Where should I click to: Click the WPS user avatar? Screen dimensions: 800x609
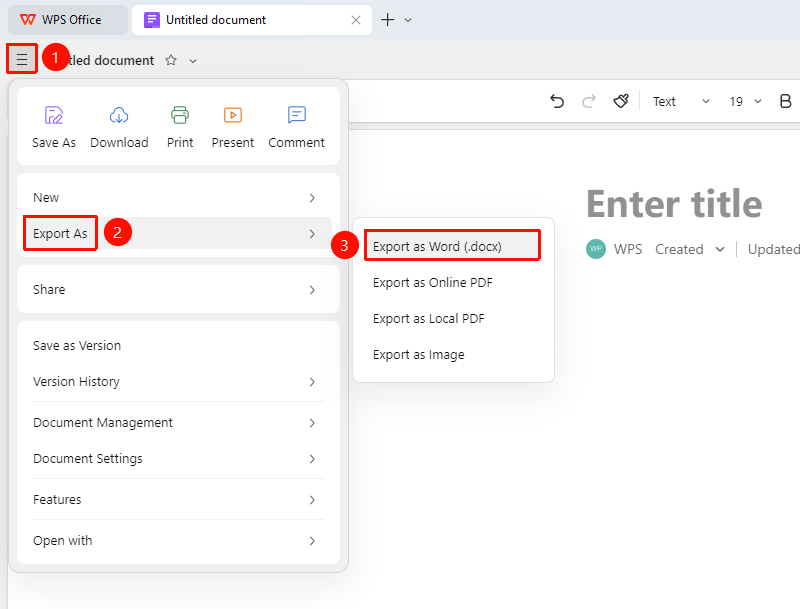595,249
